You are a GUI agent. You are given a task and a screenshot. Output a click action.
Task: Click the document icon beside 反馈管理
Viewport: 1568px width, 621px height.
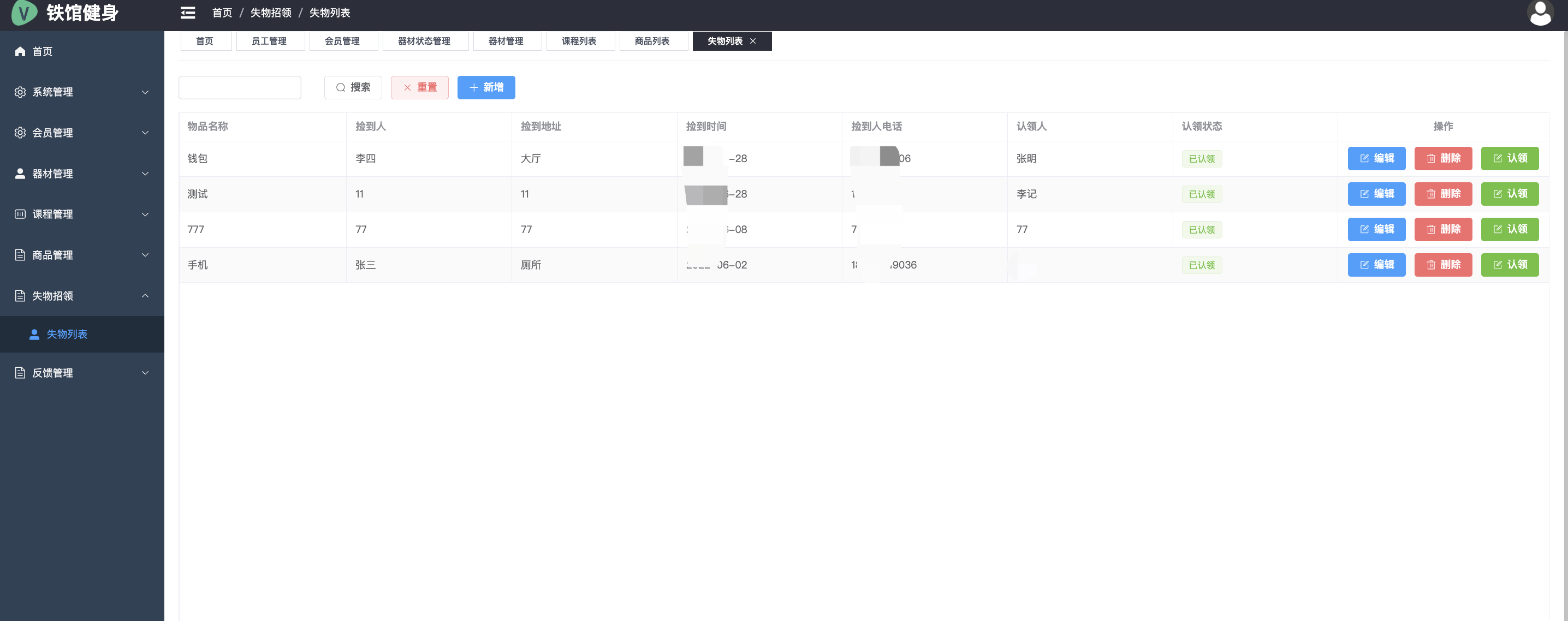click(20, 373)
